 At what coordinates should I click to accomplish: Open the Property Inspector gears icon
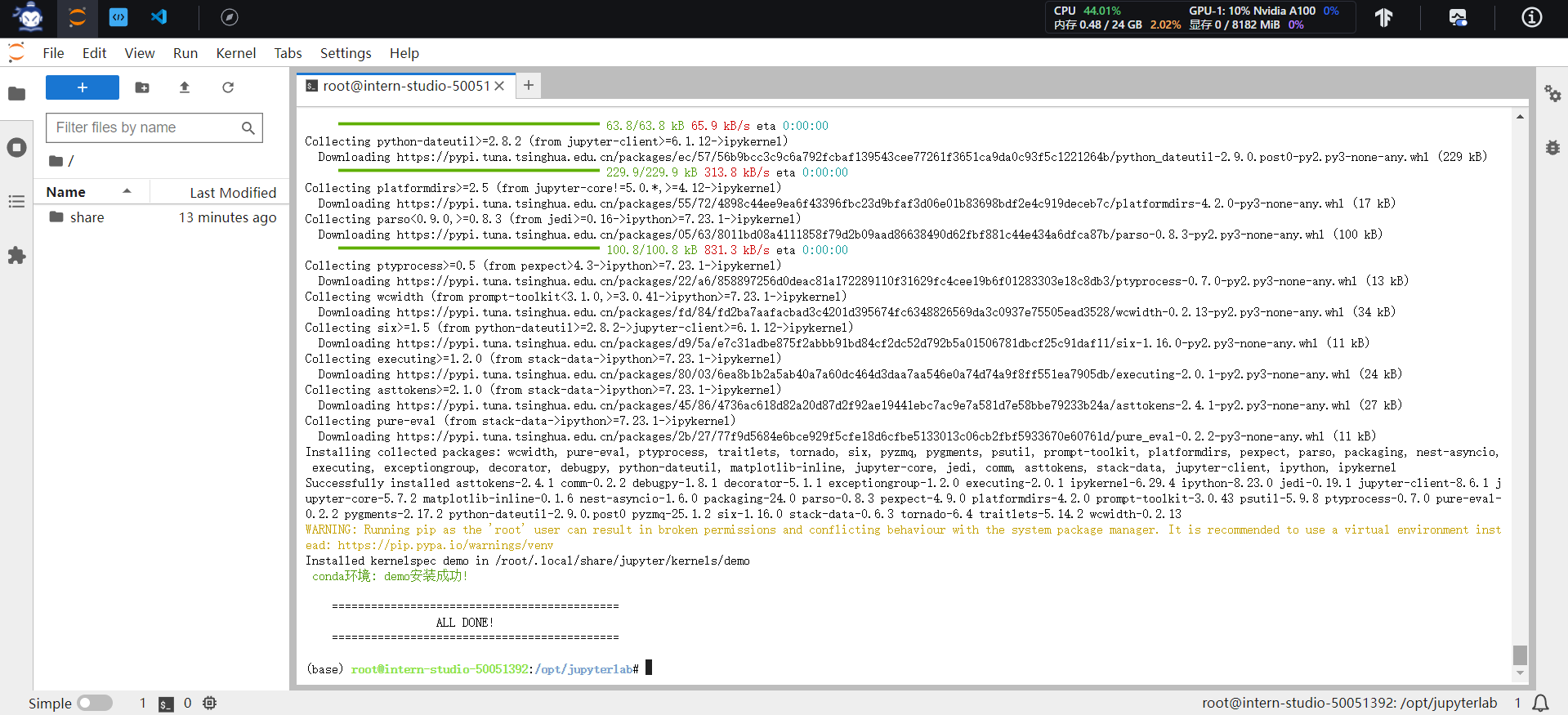click(1552, 94)
